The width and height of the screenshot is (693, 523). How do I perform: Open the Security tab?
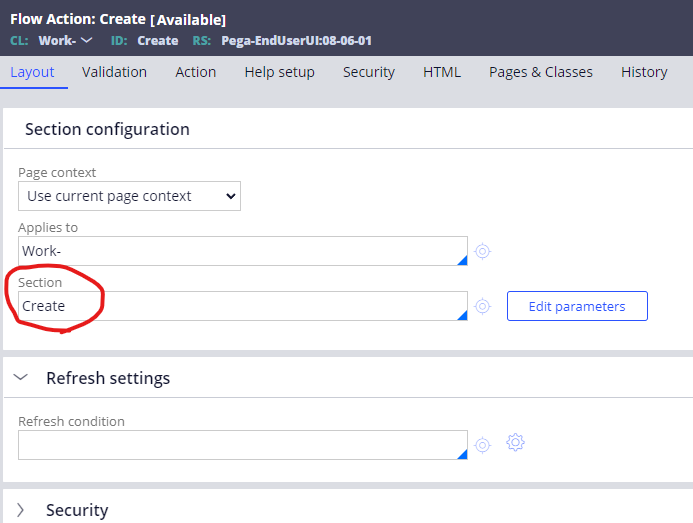coord(369,72)
